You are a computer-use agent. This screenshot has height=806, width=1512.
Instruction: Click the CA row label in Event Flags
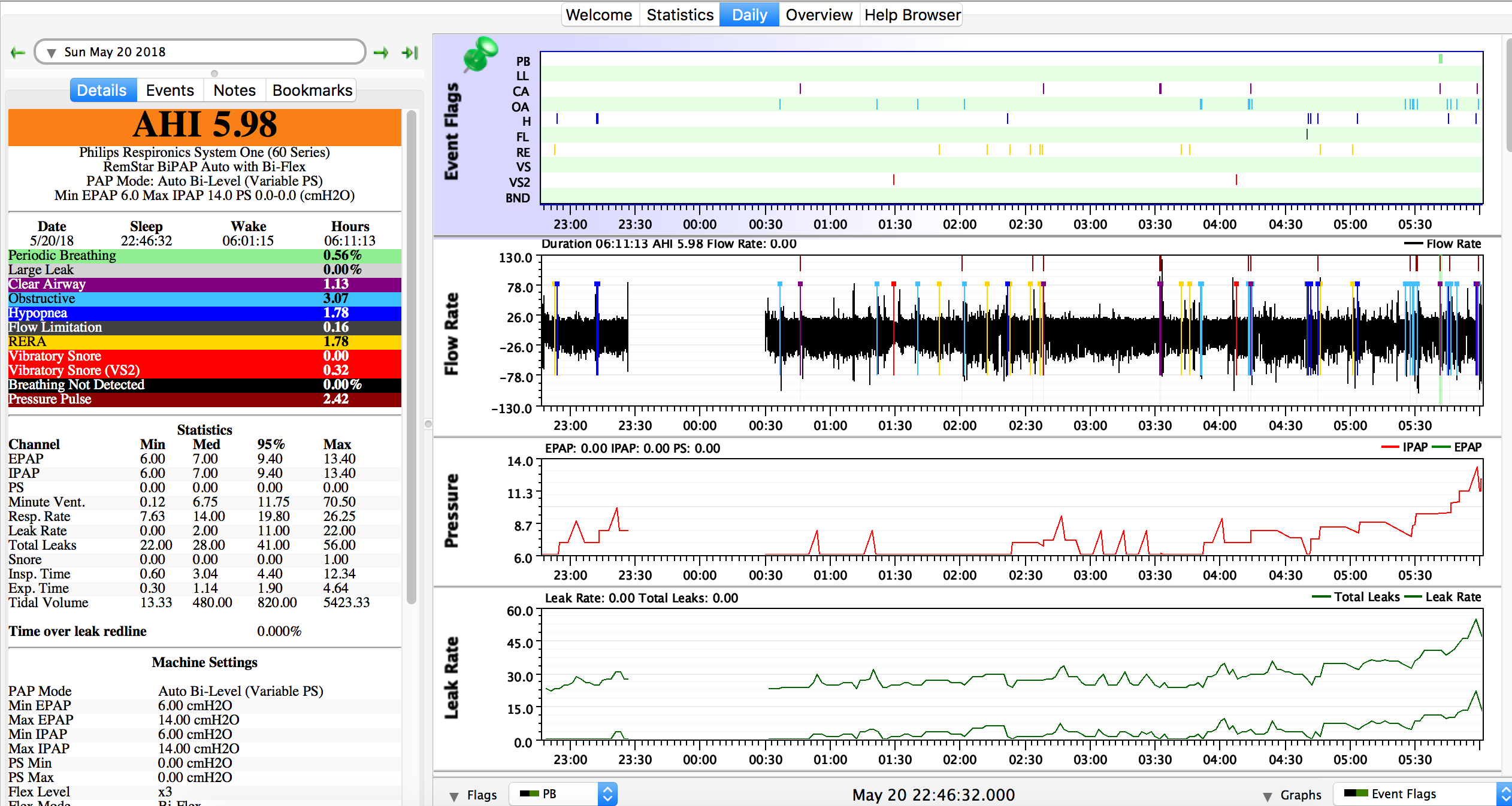coord(521,92)
